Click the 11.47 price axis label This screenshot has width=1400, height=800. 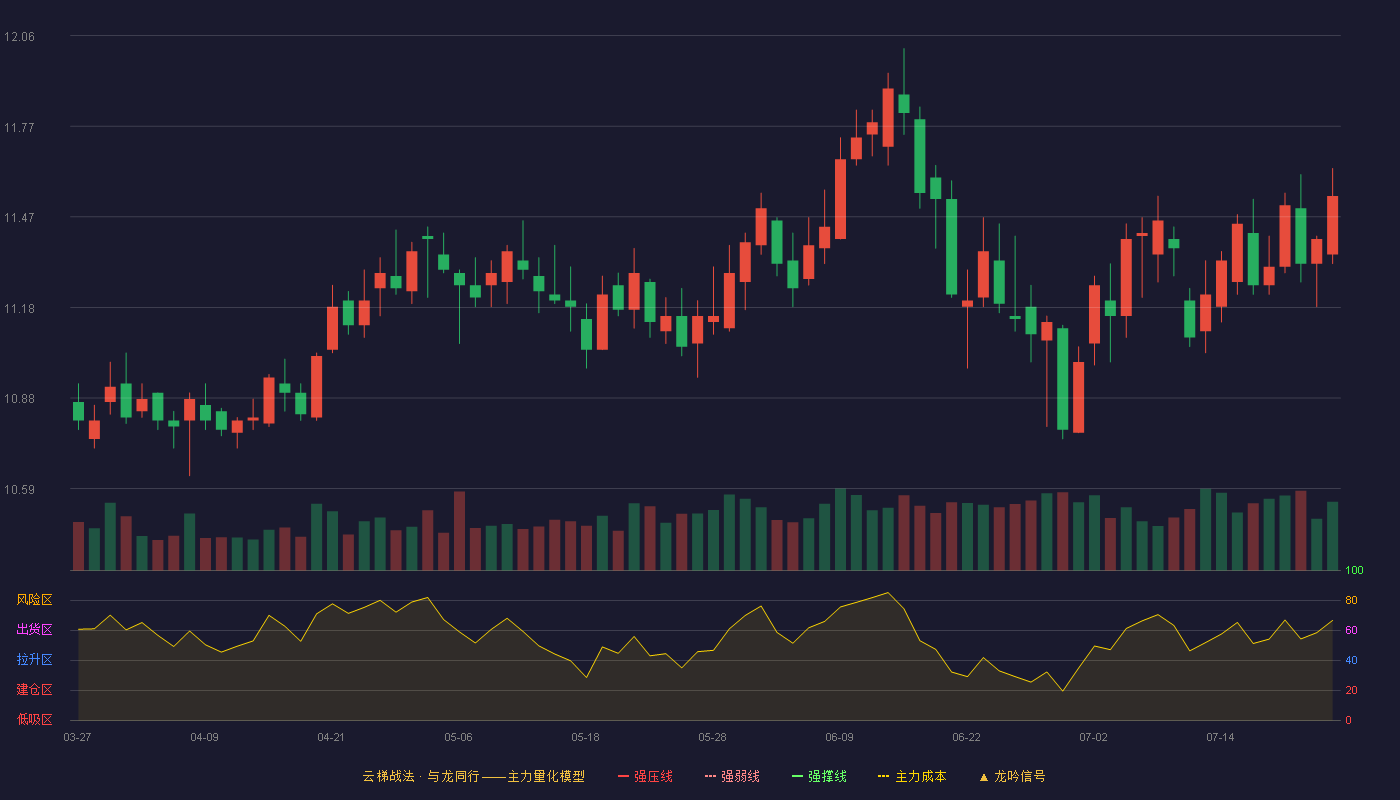click(x=19, y=218)
